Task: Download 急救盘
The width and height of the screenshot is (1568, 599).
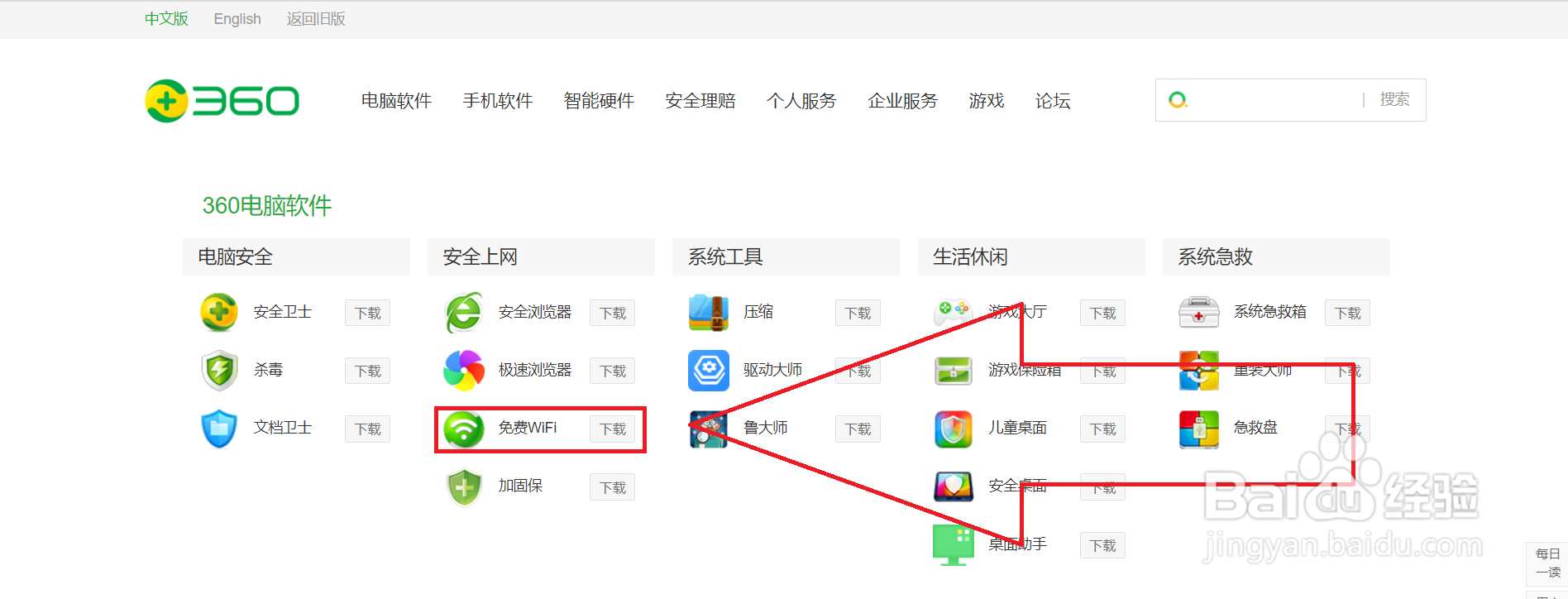Action: 1347,429
